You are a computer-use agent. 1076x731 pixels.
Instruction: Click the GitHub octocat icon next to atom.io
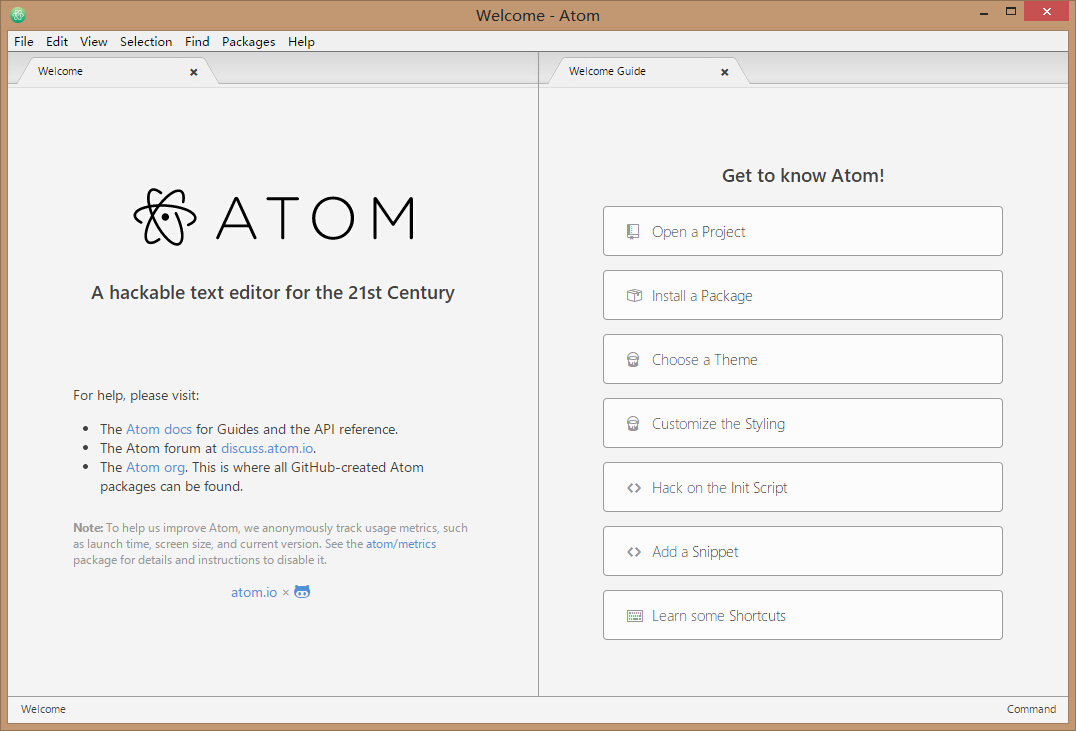[301, 591]
